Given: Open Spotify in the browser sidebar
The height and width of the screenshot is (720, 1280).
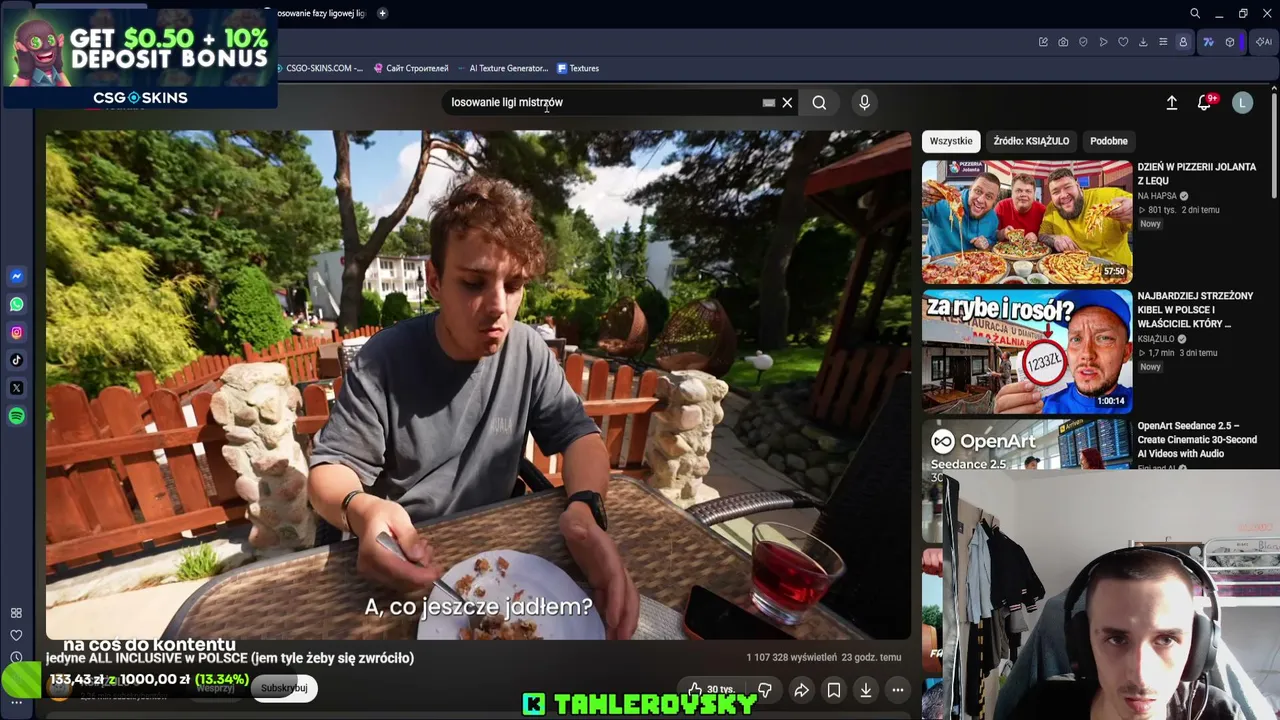Looking at the screenshot, I should point(16,416).
